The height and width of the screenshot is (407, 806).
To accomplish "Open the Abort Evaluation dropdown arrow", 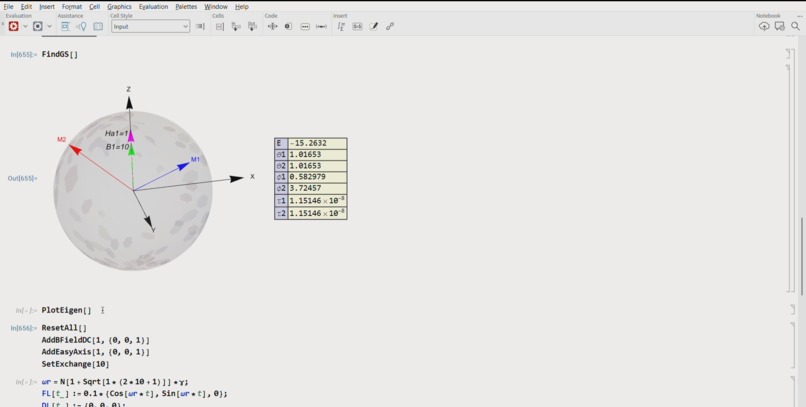I will pyautogui.click(x=49, y=26).
